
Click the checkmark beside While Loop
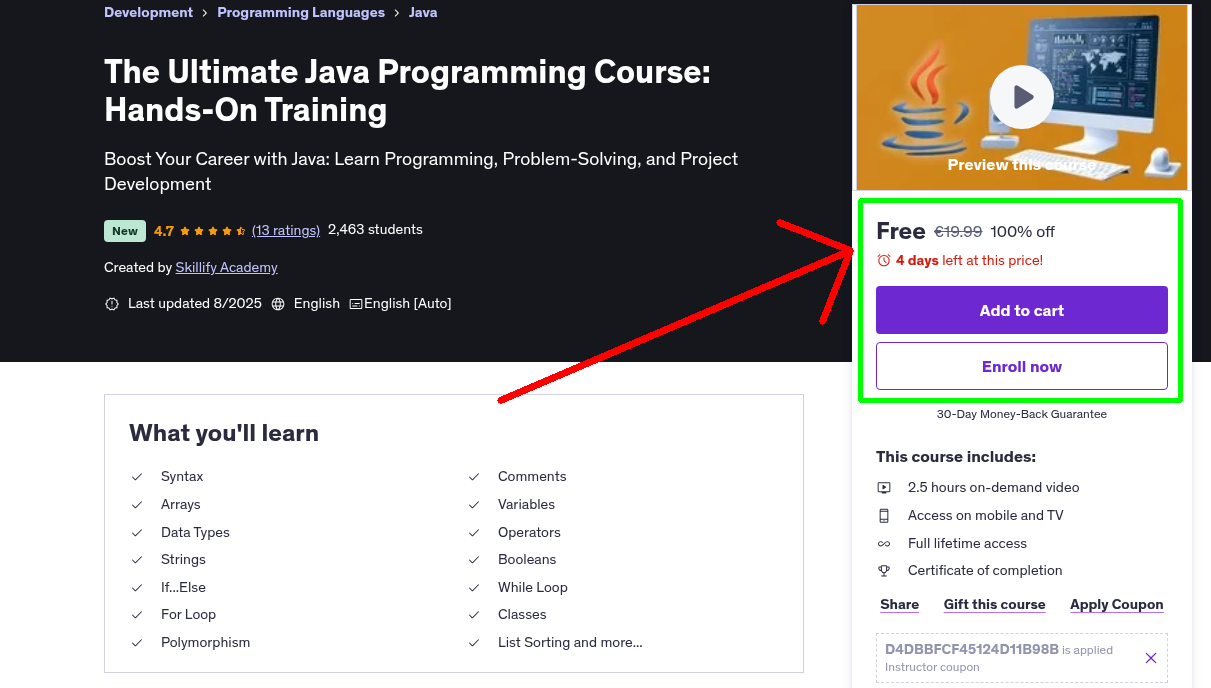[474, 588]
